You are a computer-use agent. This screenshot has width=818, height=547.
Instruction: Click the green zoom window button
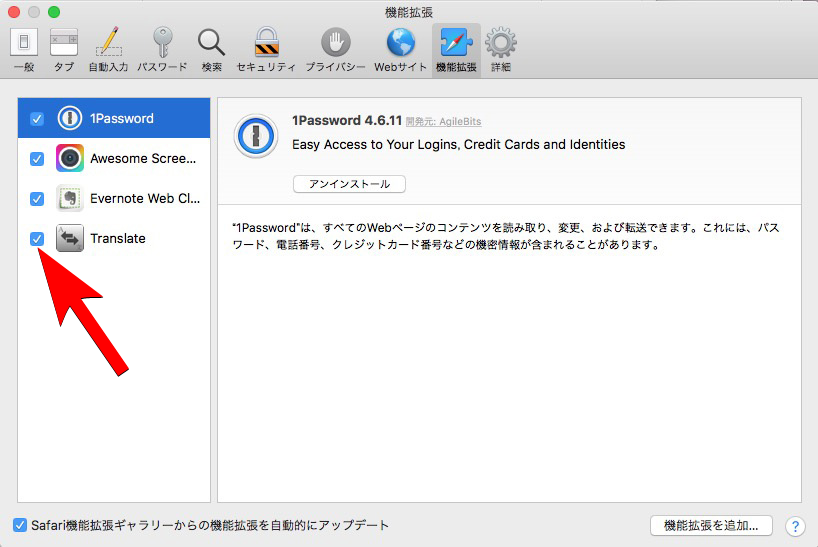point(54,11)
